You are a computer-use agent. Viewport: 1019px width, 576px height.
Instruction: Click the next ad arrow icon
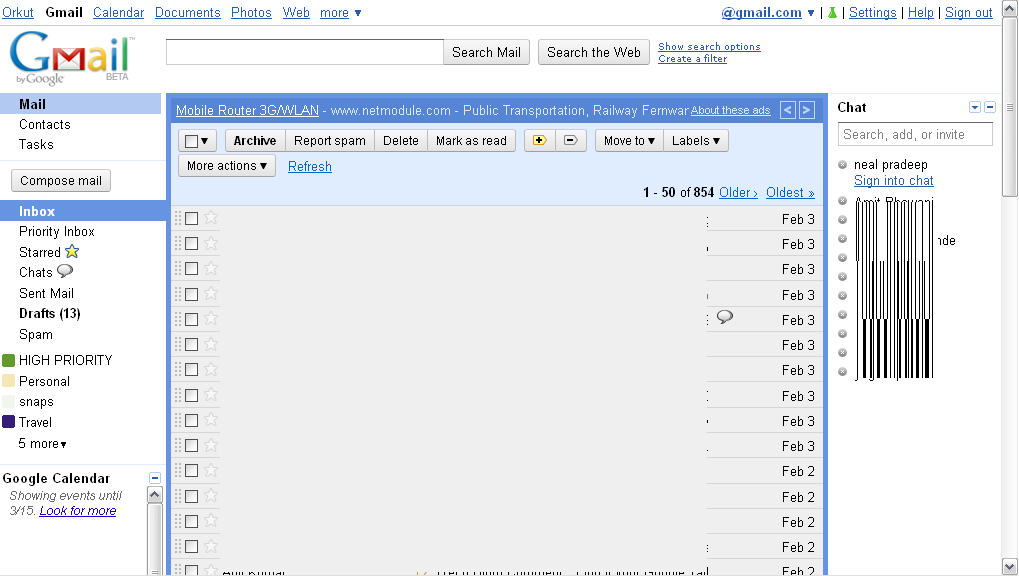point(806,110)
